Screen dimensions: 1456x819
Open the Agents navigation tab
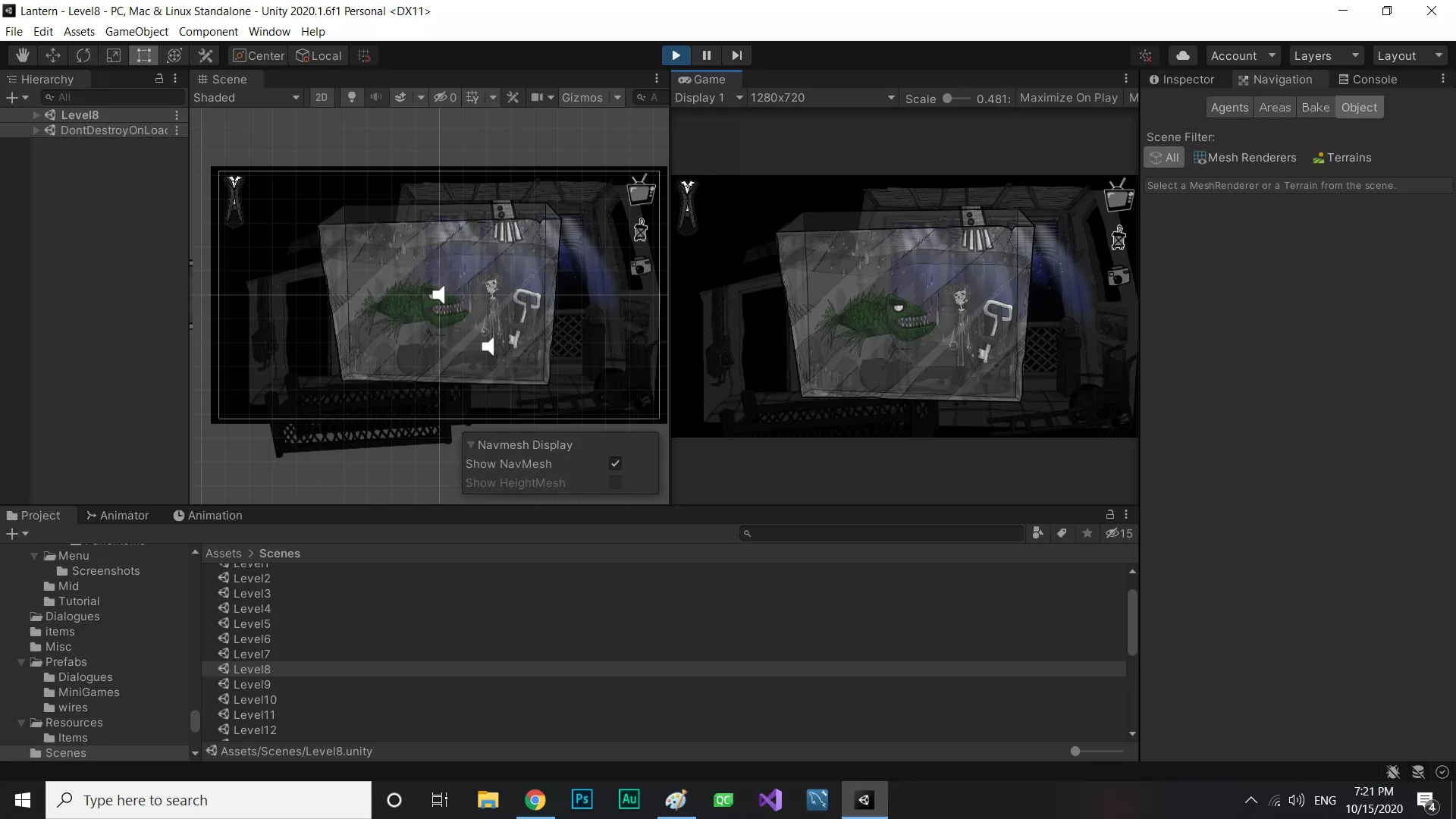1229,107
